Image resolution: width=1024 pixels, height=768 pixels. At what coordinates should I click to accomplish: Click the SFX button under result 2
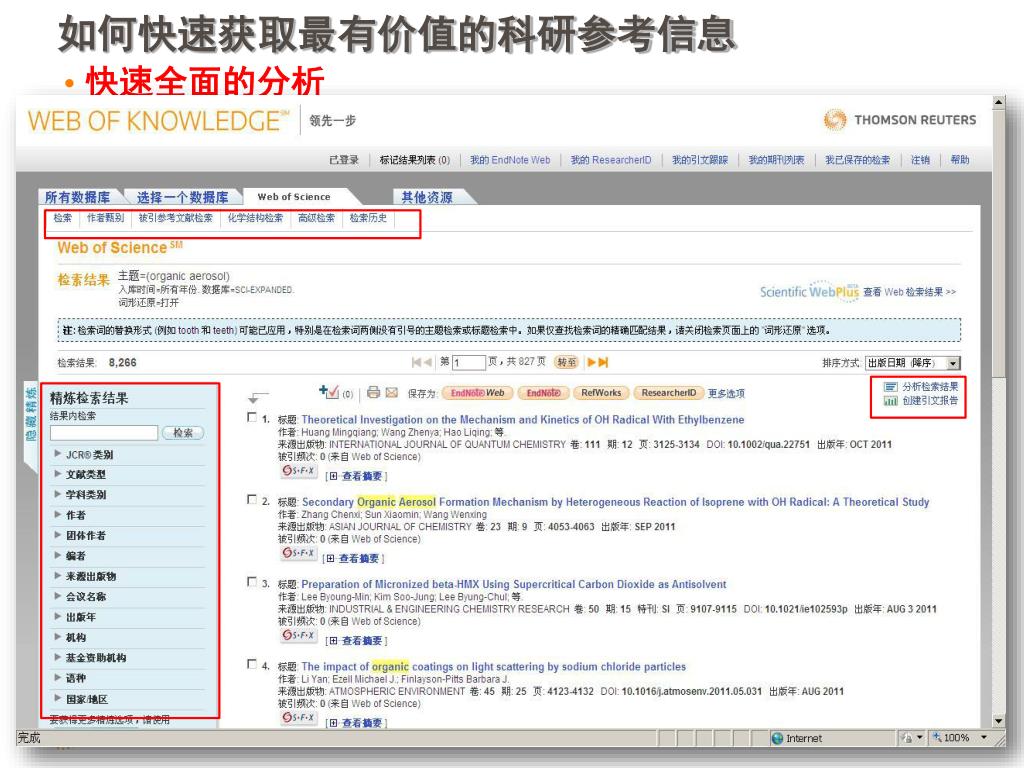[298, 552]
